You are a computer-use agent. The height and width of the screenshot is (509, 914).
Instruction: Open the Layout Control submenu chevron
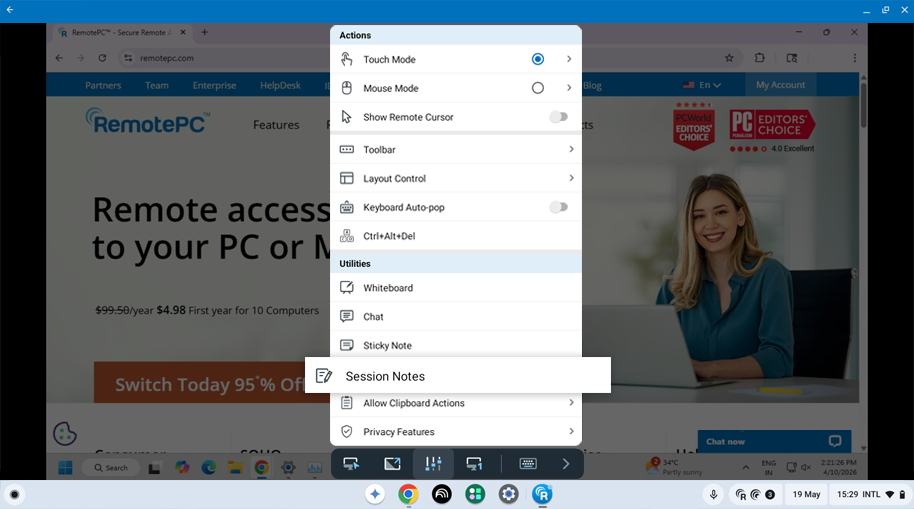click(x=571, y=178)
